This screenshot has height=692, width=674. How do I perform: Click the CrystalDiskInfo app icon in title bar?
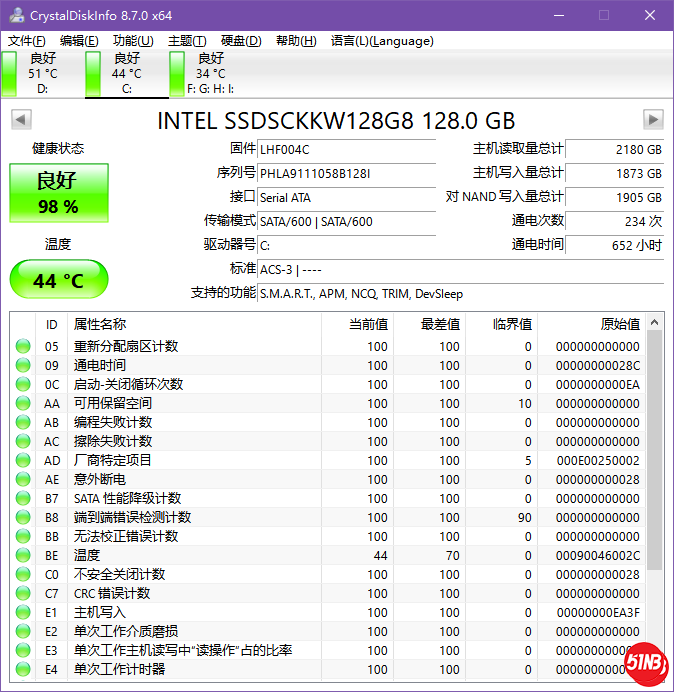(x=14, y=15)
